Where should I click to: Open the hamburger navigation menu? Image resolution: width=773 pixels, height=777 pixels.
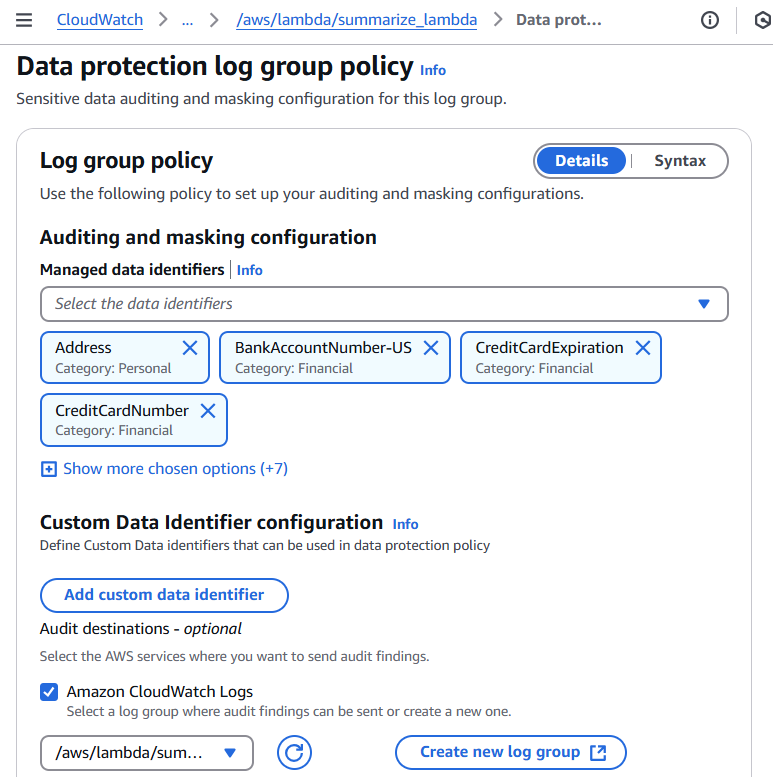pyautogui.click(x=25, y=20)
